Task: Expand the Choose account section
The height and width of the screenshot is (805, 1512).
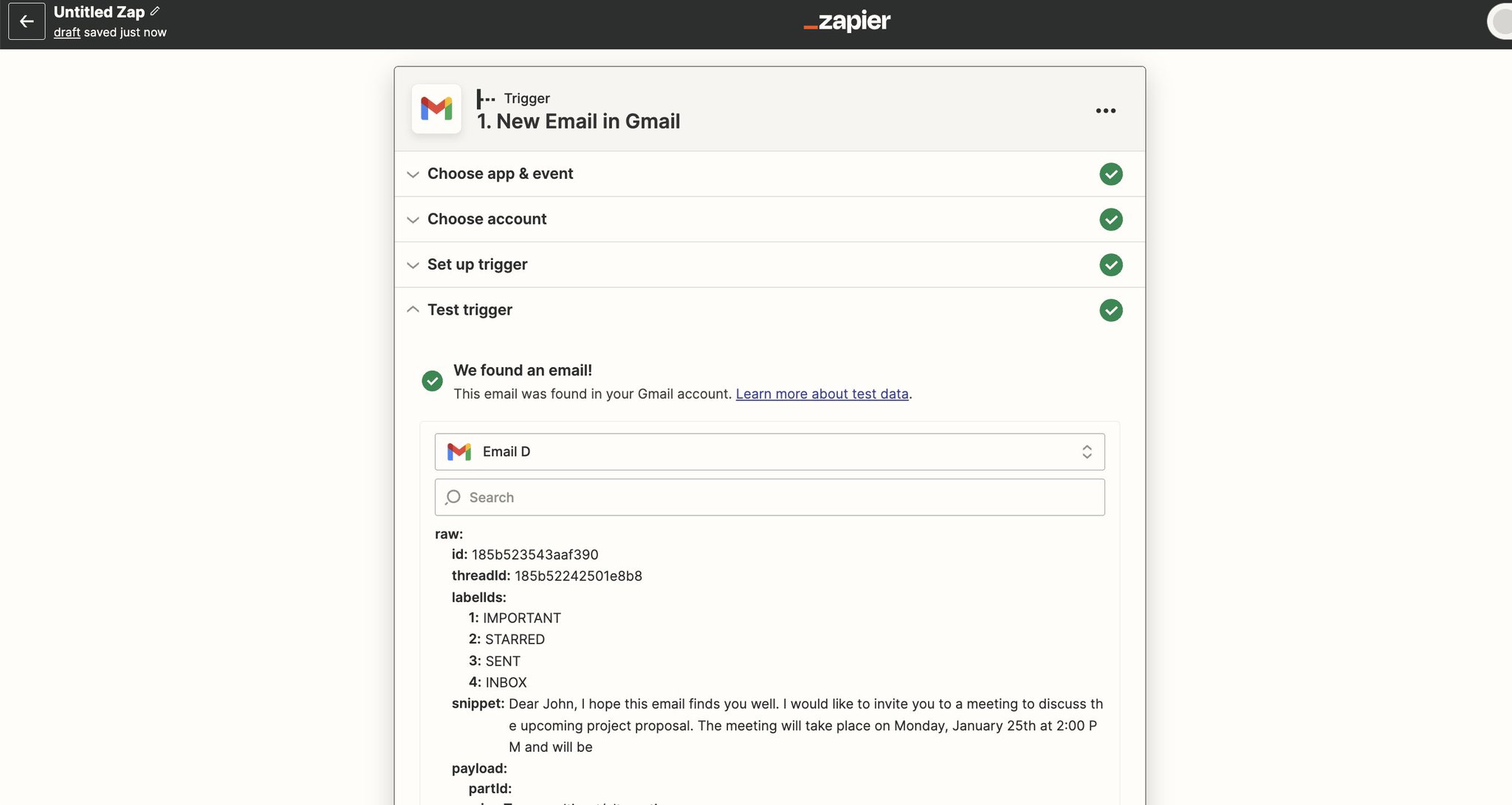Action: [487, 219]
